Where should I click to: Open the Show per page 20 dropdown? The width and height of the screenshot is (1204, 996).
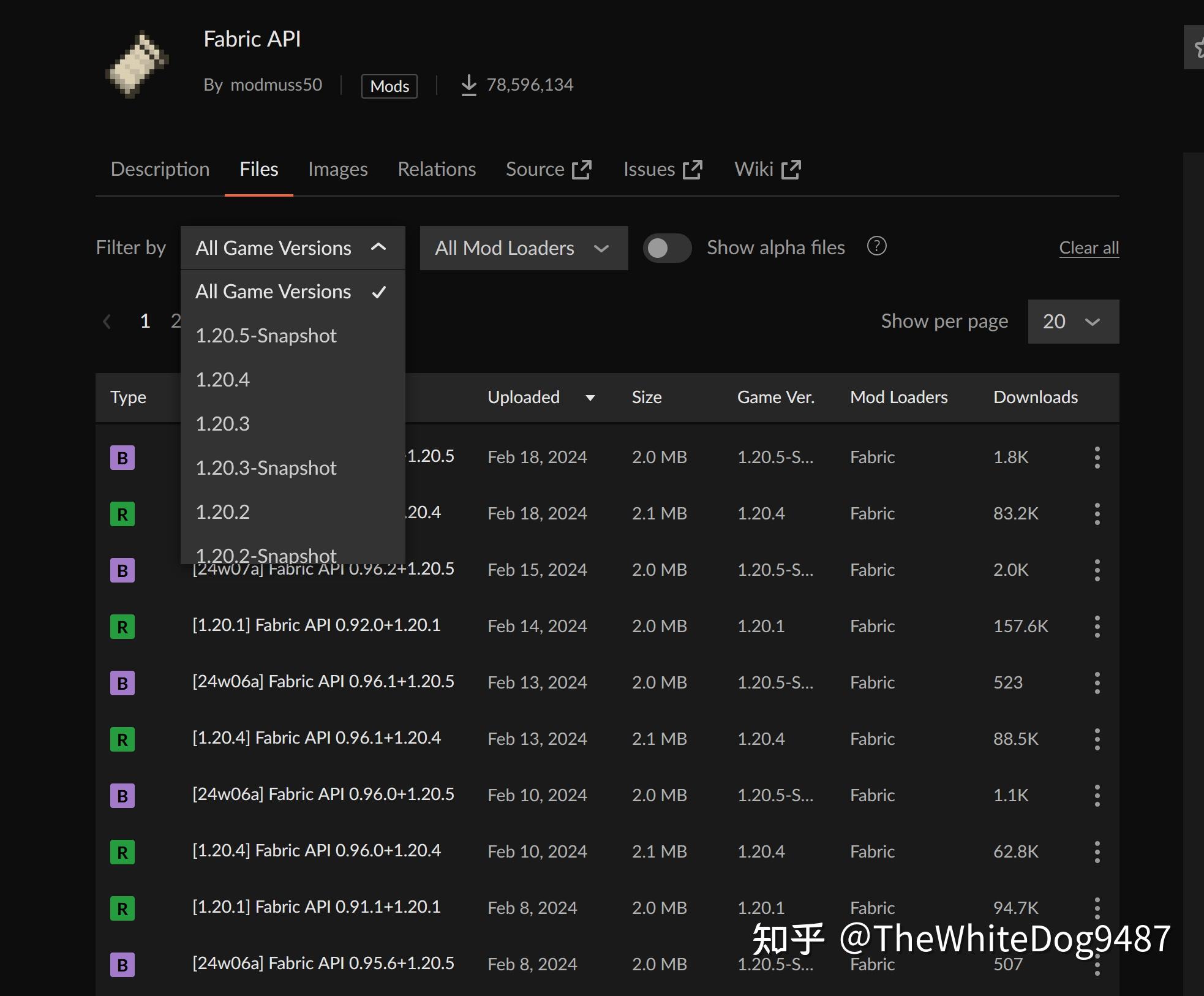1072,322
